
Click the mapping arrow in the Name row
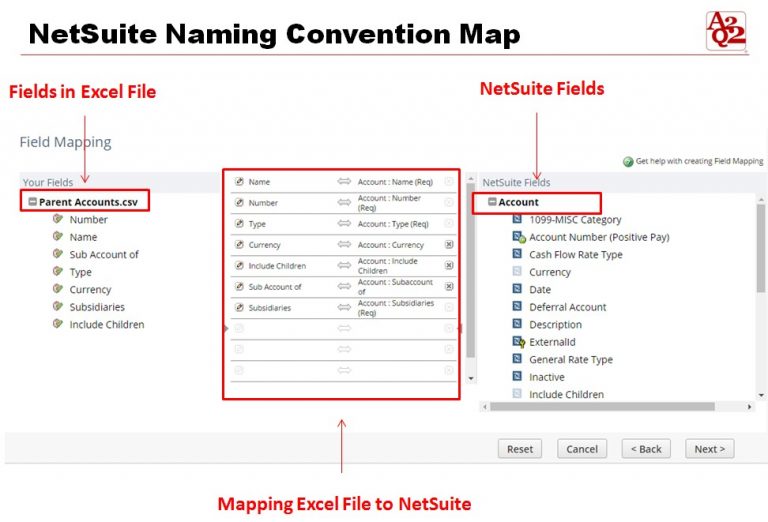pyautogui.click(x=344, y=182)
